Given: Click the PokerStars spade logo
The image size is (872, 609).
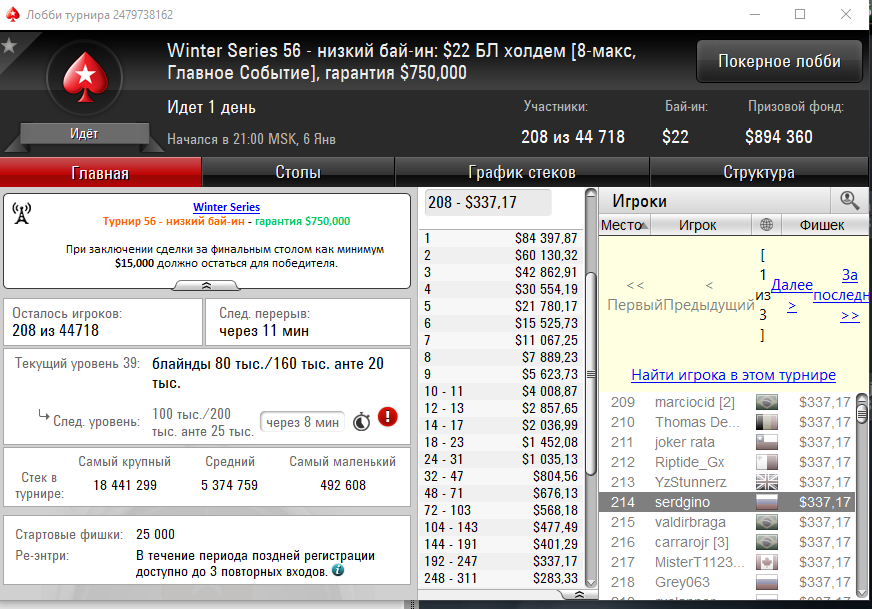Looking at the screenshot, I should 85,77.
